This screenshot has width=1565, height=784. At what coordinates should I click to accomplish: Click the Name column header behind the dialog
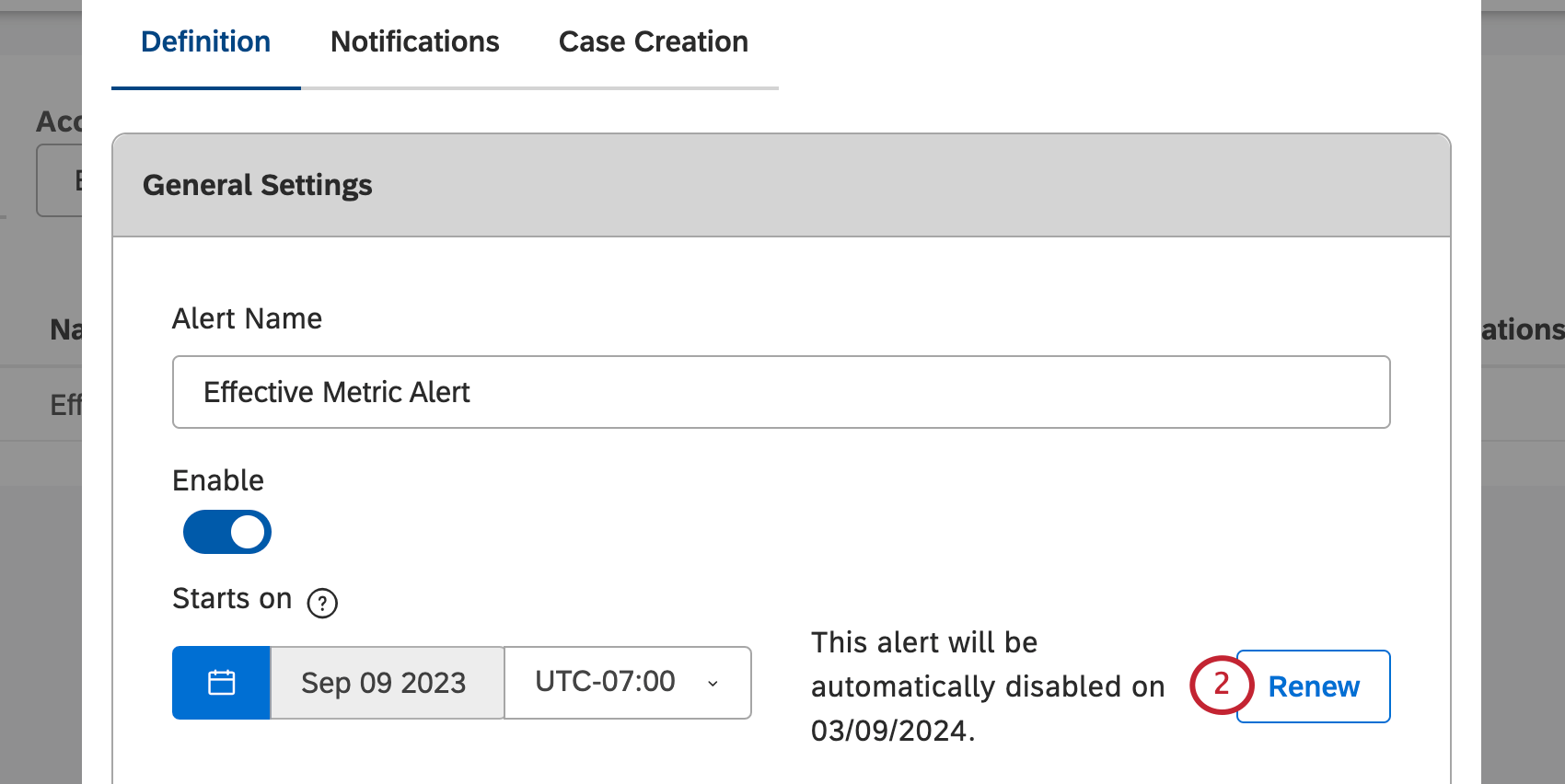point(63,329)
